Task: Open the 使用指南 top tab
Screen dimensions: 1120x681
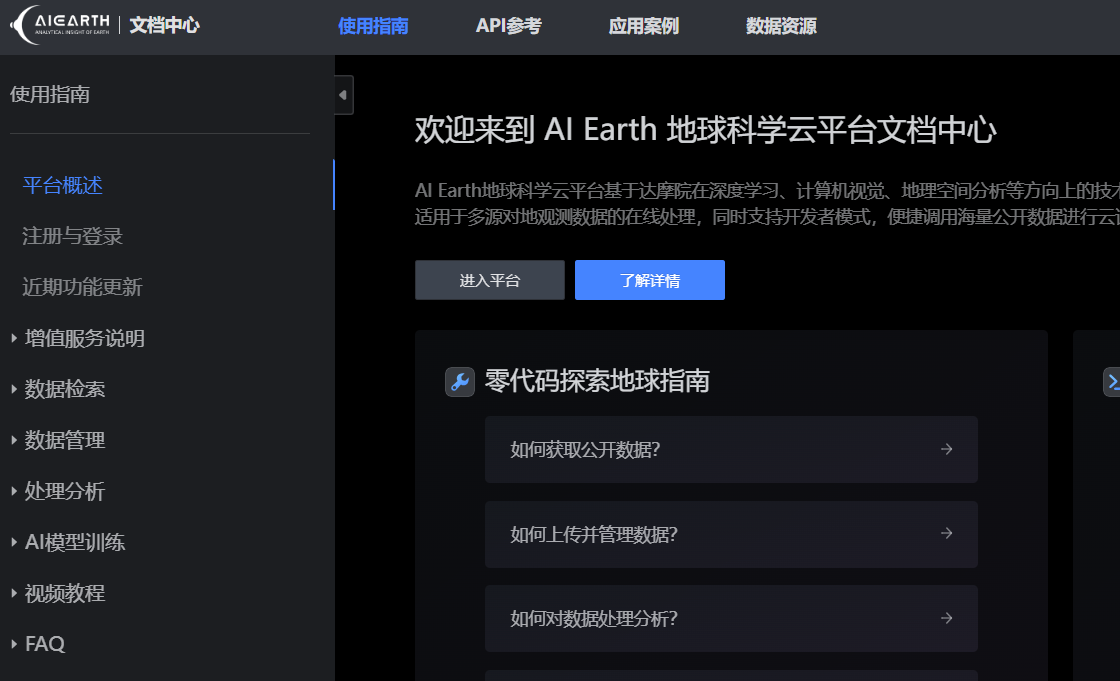Action: click(x=373, y=26)
